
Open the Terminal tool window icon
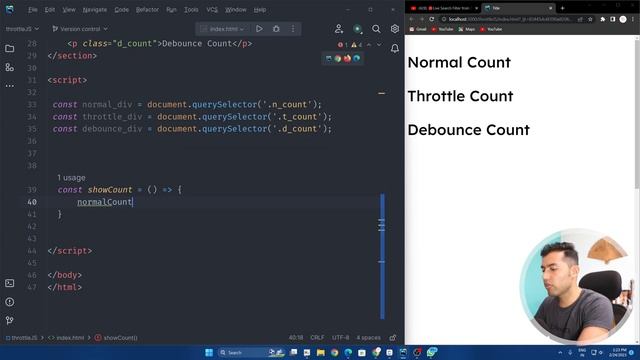[10, 283]
